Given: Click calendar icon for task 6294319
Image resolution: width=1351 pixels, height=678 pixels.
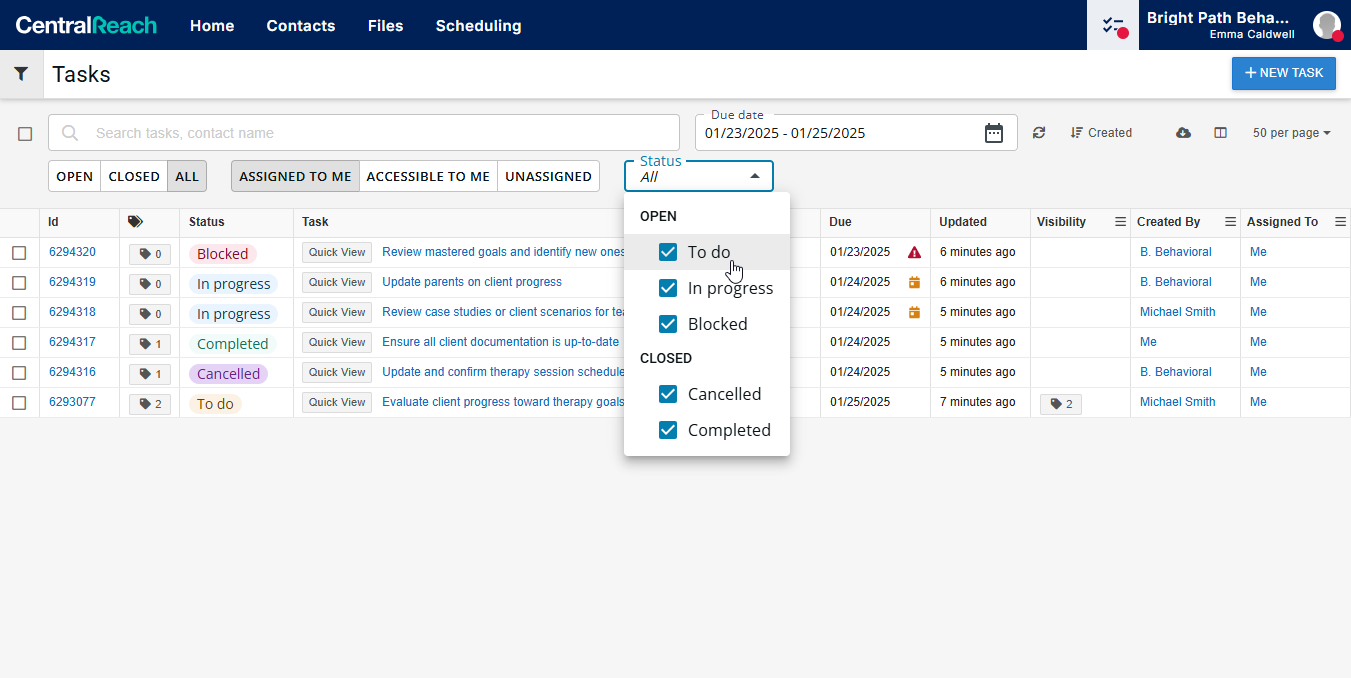Looking at the screenshot, I should [914, 282].
